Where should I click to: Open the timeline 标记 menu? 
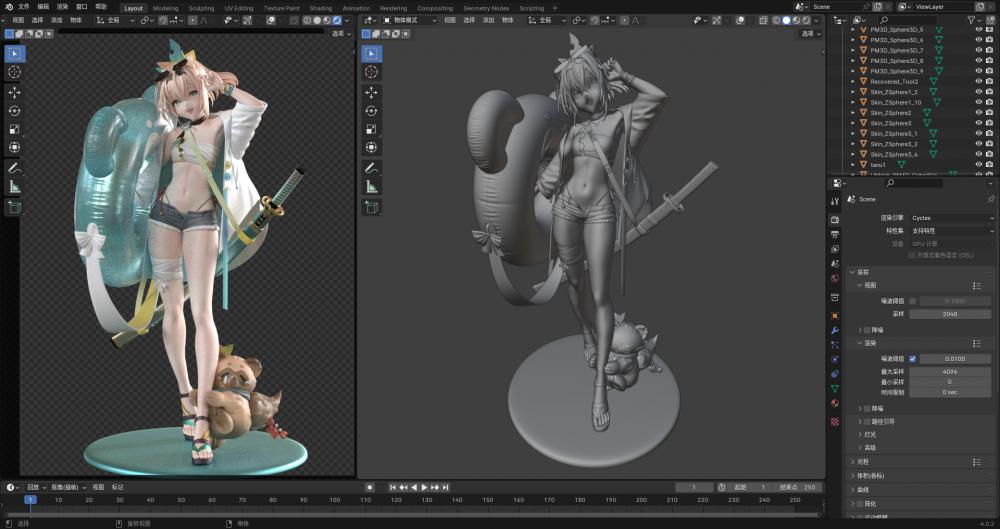[118, 488]
